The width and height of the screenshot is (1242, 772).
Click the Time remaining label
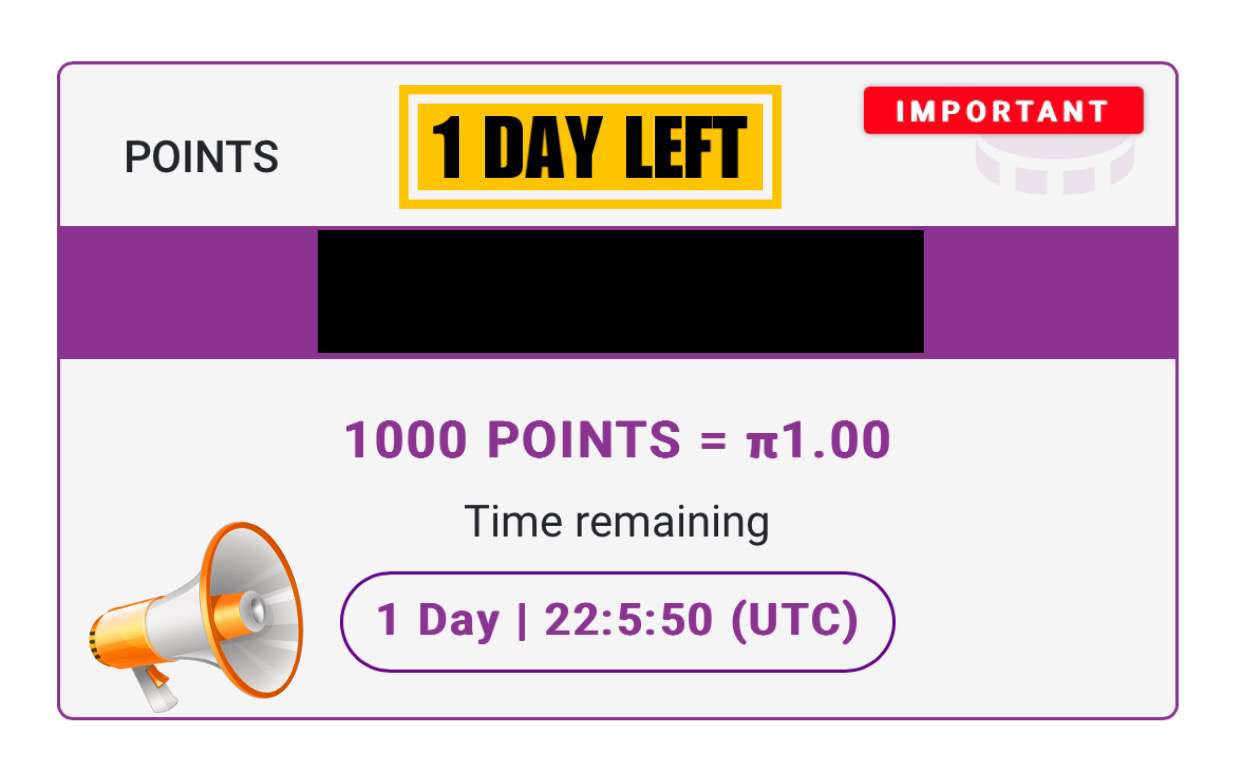click(x=617, y=522)
